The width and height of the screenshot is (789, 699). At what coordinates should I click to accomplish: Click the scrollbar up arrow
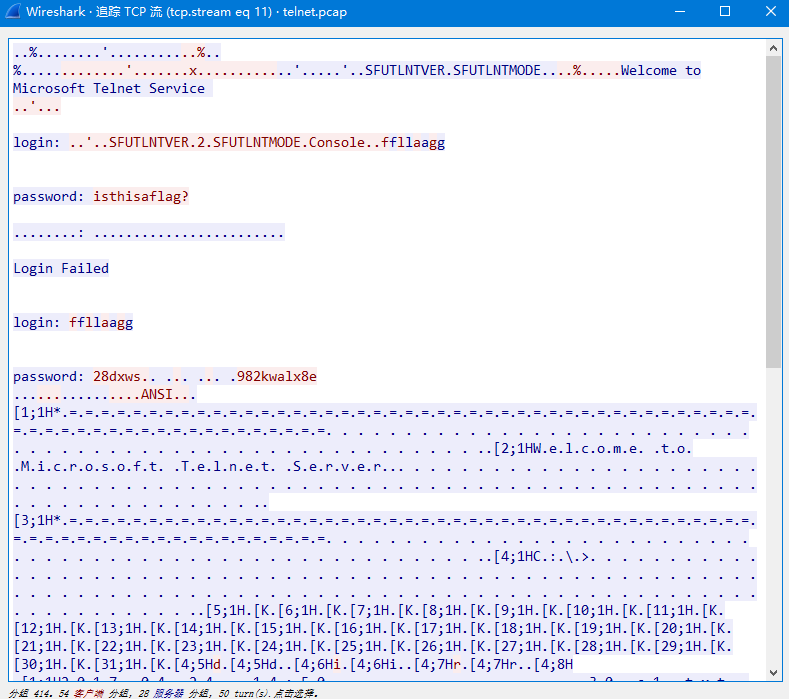773,48
